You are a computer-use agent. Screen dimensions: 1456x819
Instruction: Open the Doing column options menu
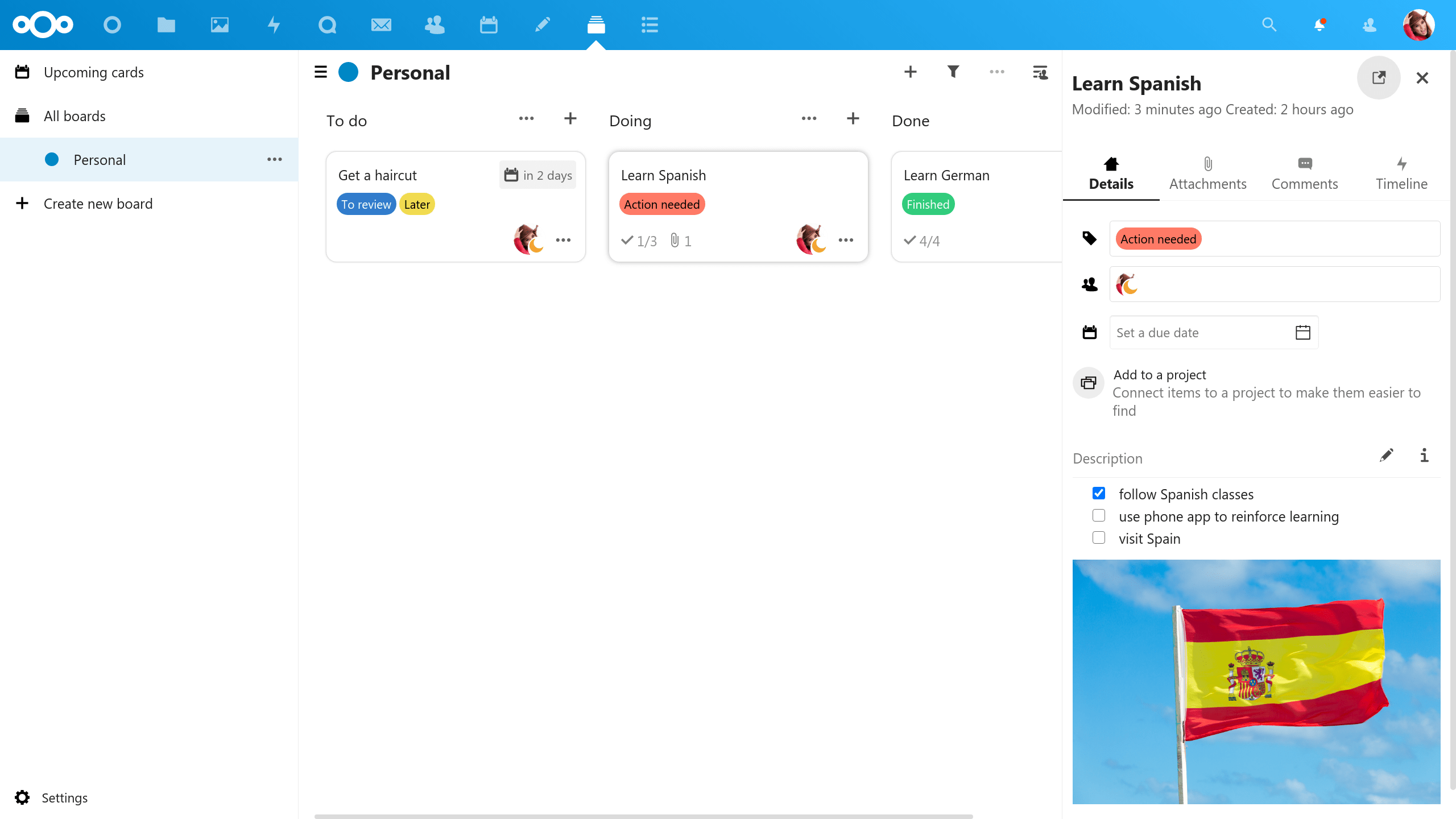point(809,119)
